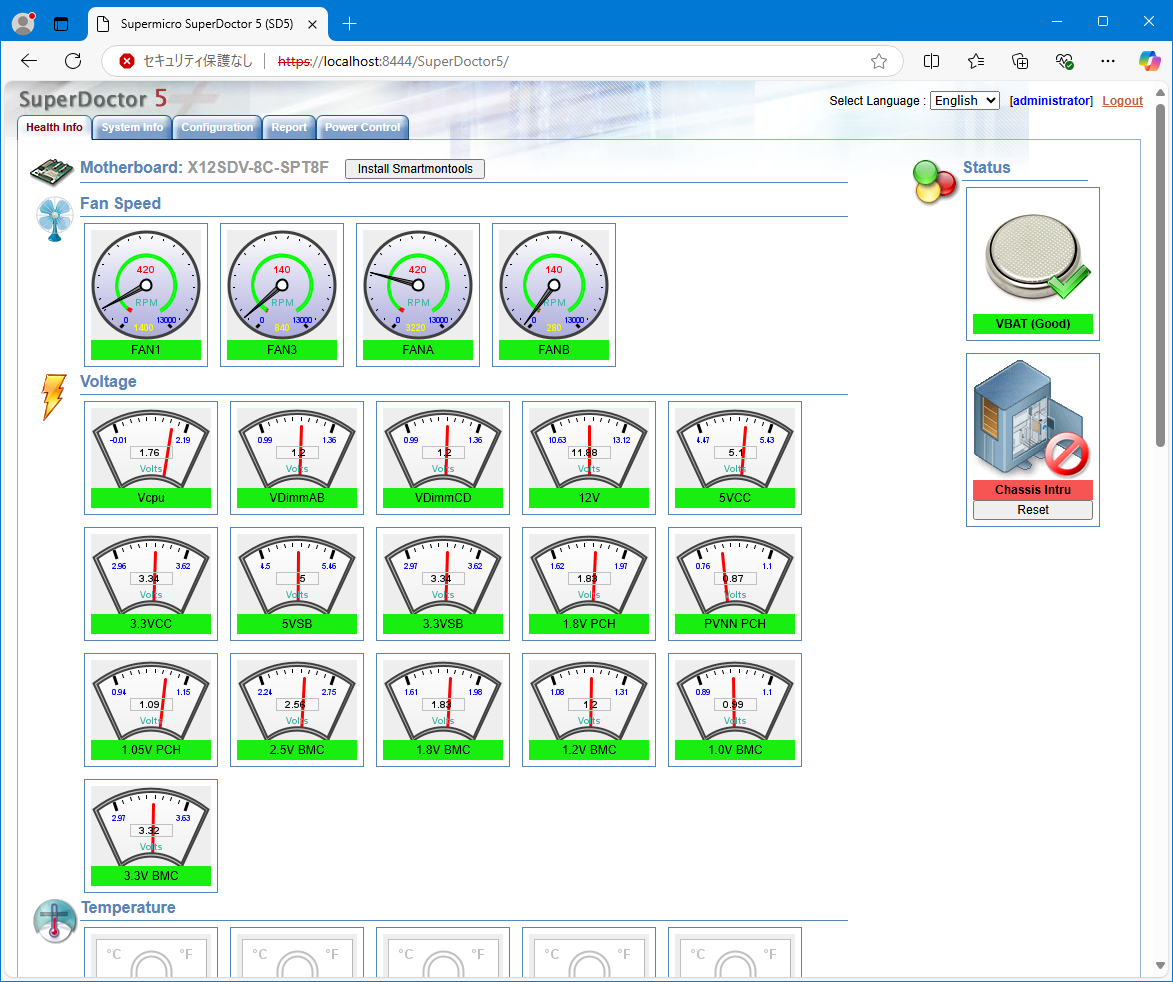Click the VDimmCD voltage gauge

[x=443, y=448]
